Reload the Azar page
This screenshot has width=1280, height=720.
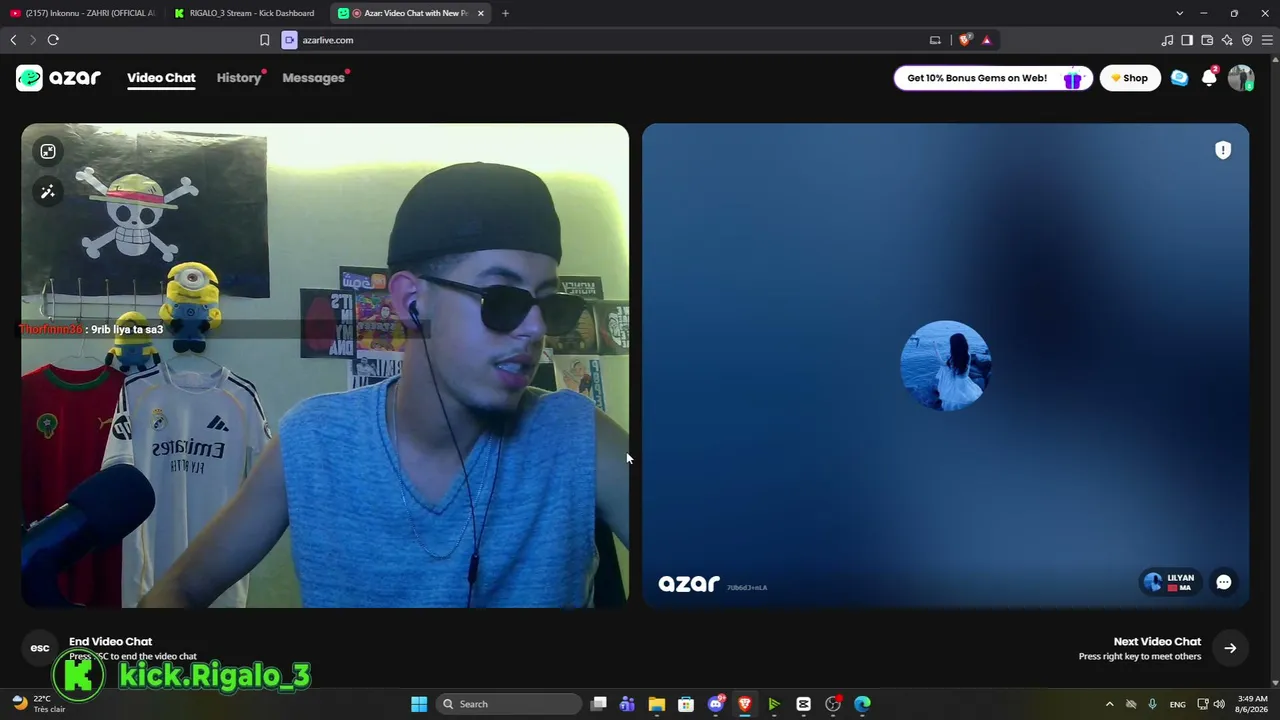click(53, 40)
